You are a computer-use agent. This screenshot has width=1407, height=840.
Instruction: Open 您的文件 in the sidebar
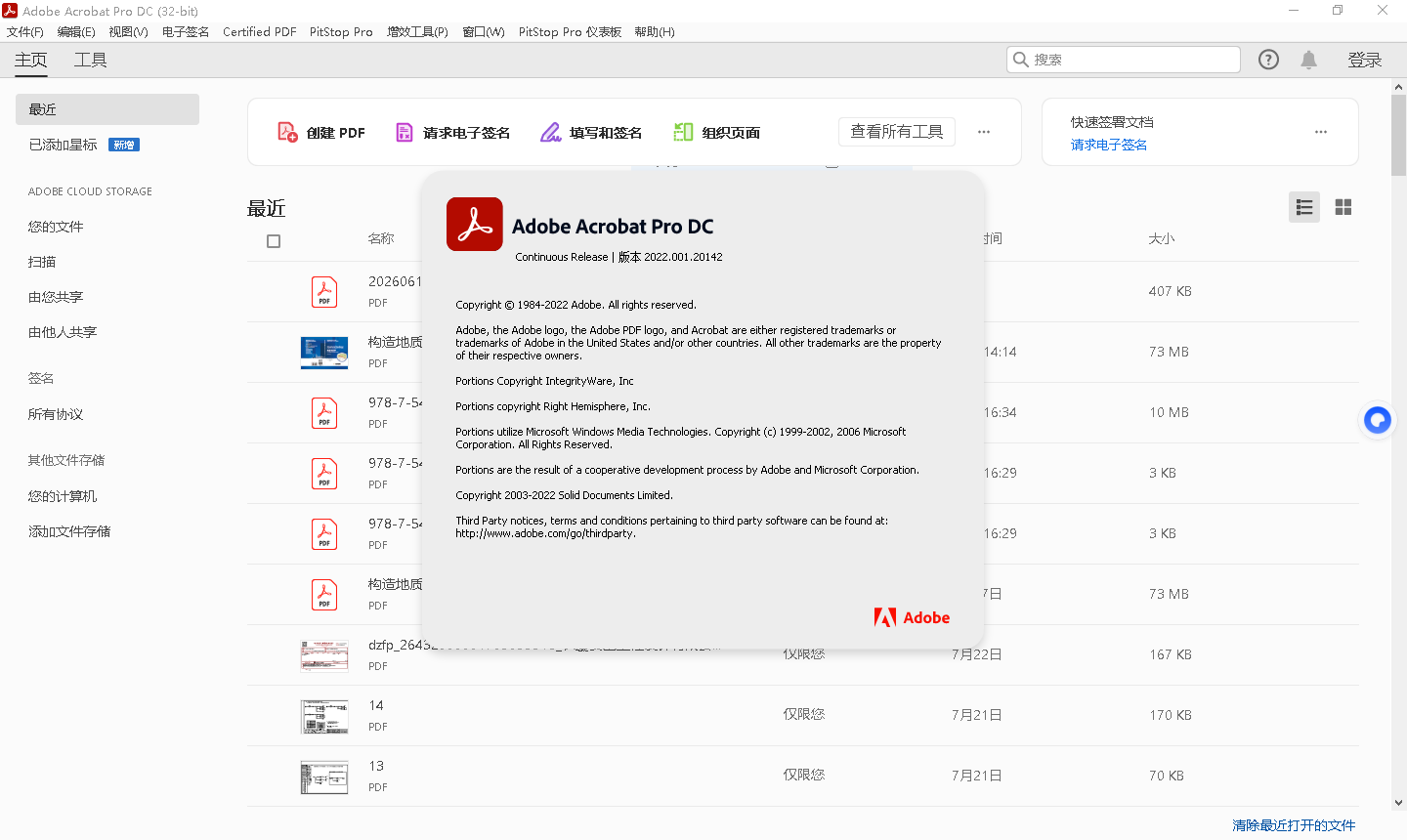(56, 227)
